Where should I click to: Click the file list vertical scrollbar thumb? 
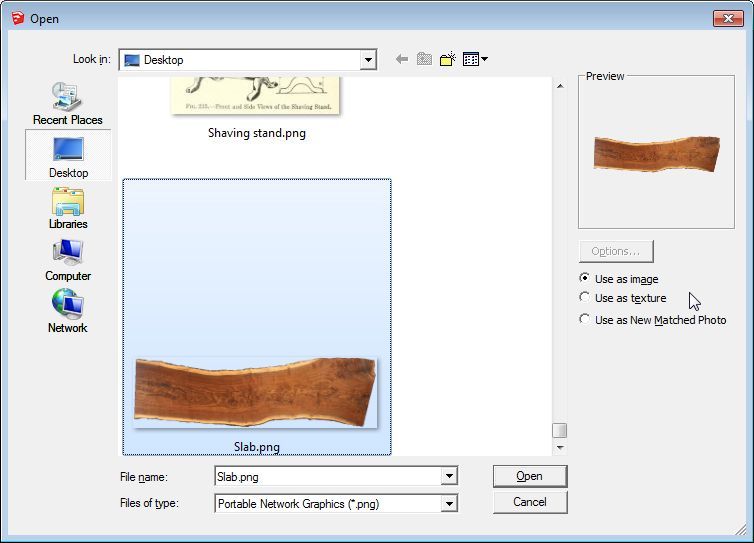click(560, 430)
